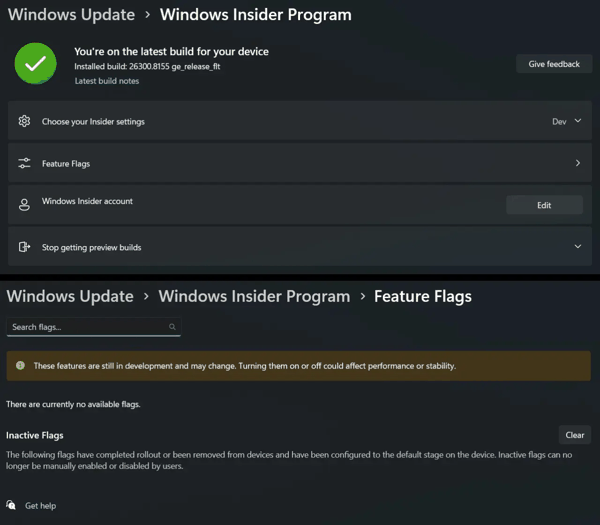Select the Windows Insider account row label
600x525 pixels.
[87, 201]
